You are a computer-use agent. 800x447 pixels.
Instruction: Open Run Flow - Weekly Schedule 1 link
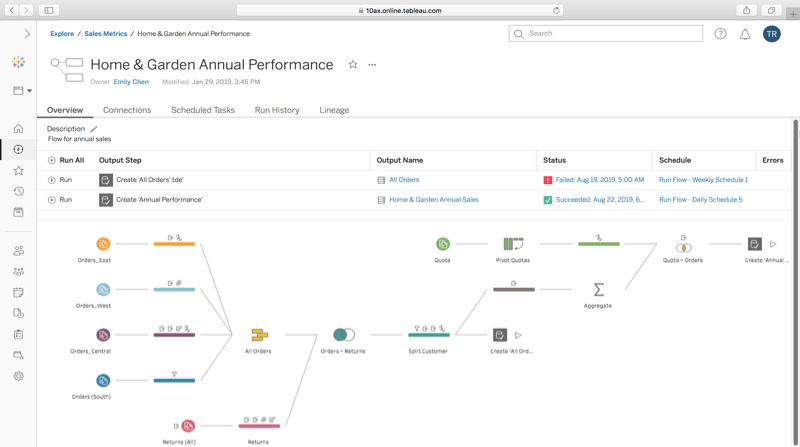tap(703, 180)
